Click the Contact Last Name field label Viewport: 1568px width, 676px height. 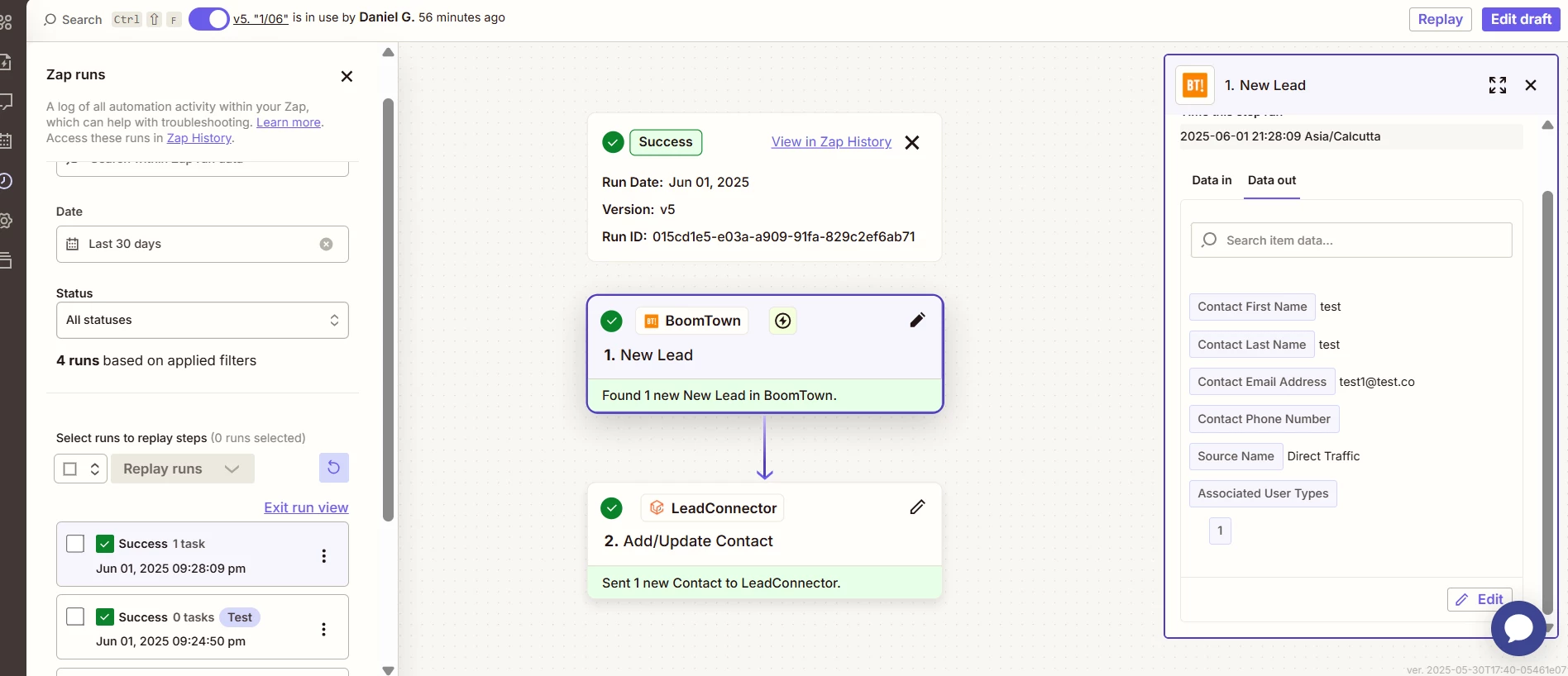coord(1251,345)
